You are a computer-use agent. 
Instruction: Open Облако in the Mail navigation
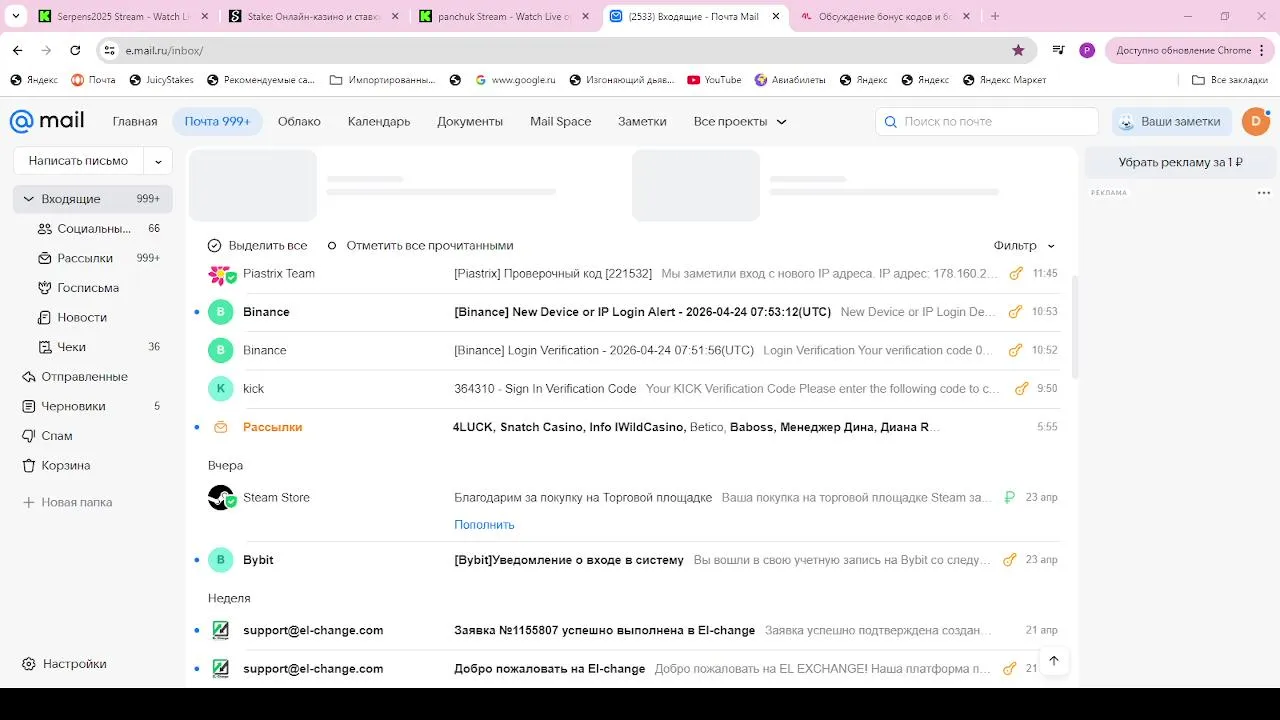(x=299, y=121)
